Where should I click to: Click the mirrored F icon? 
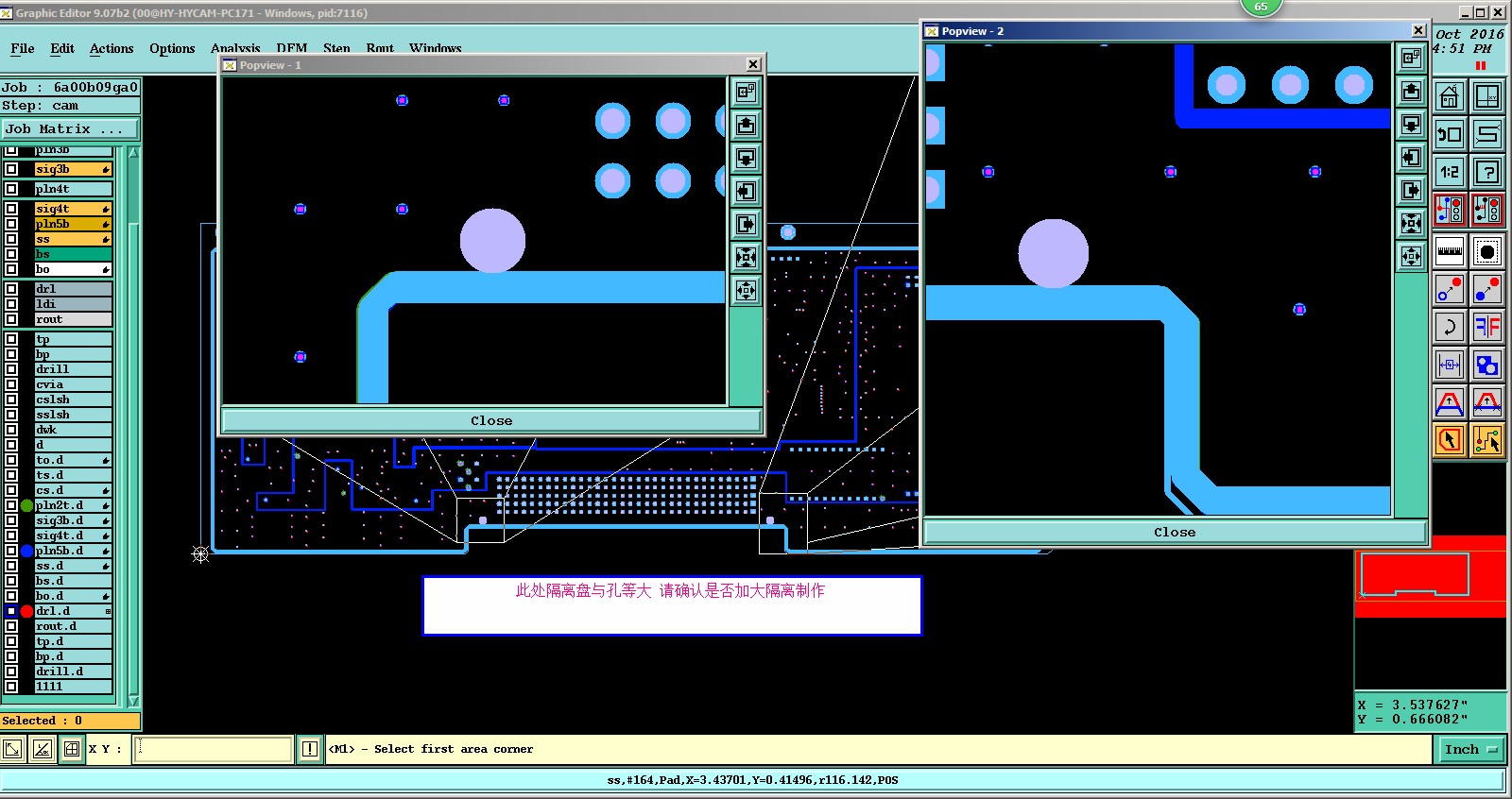1487,327
